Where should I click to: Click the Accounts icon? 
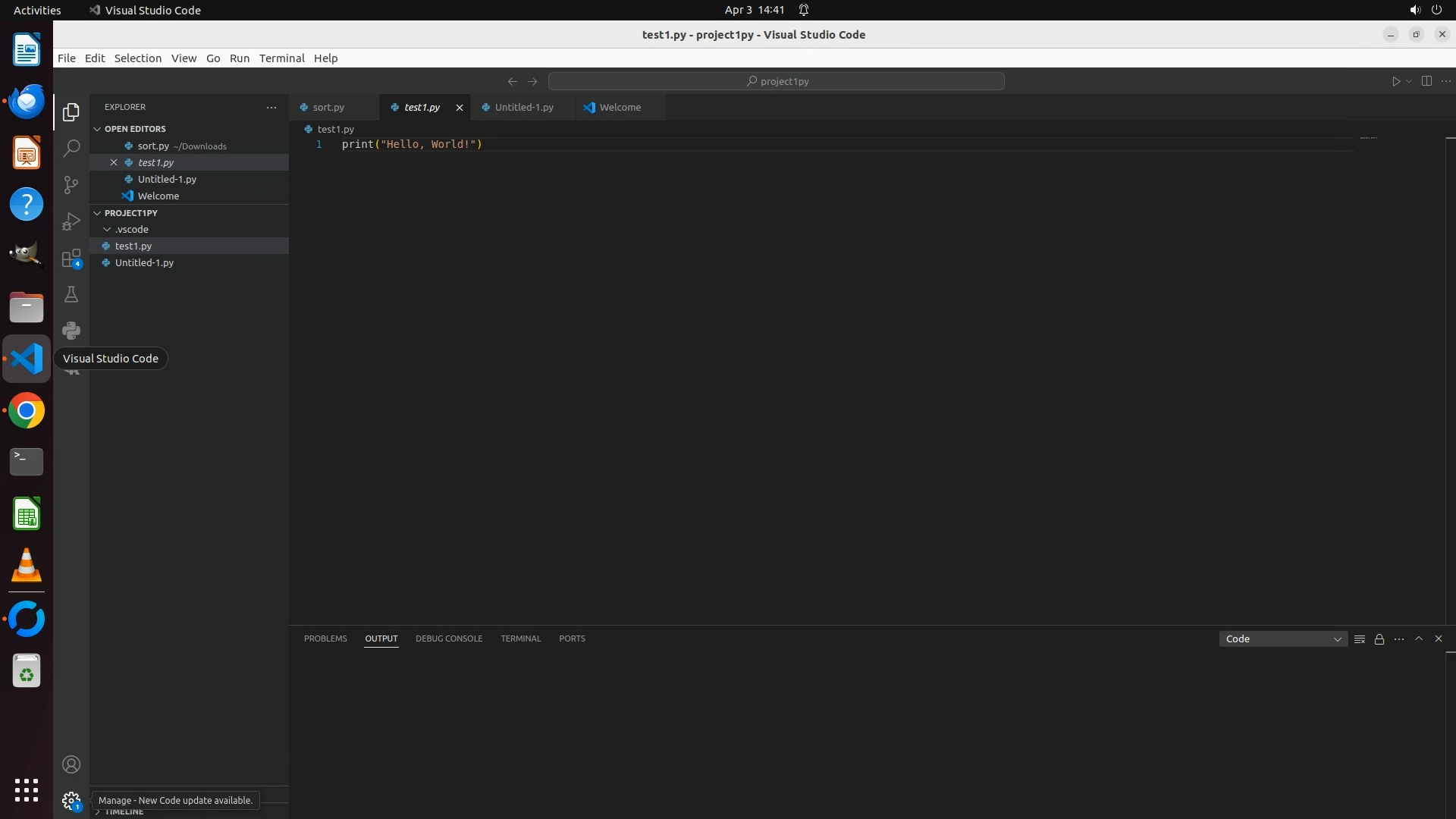pos(71,764)
